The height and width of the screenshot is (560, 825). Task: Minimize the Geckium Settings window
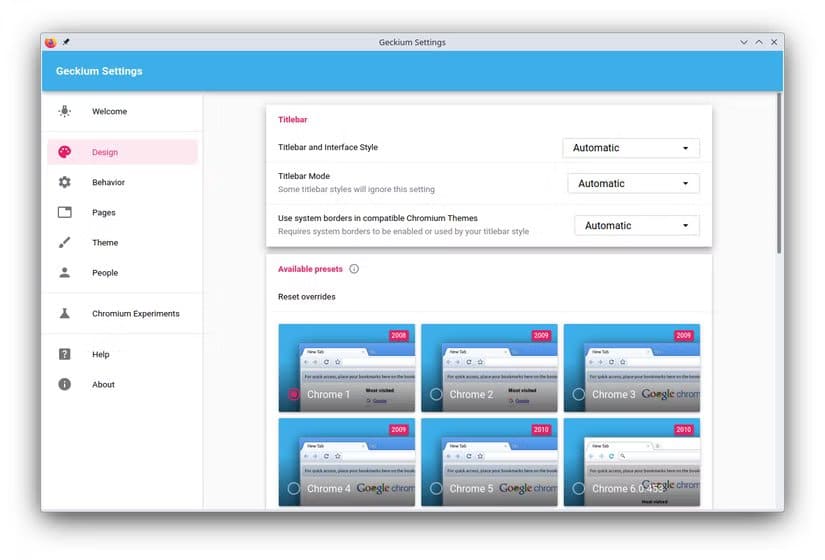(x=743, y=42)
